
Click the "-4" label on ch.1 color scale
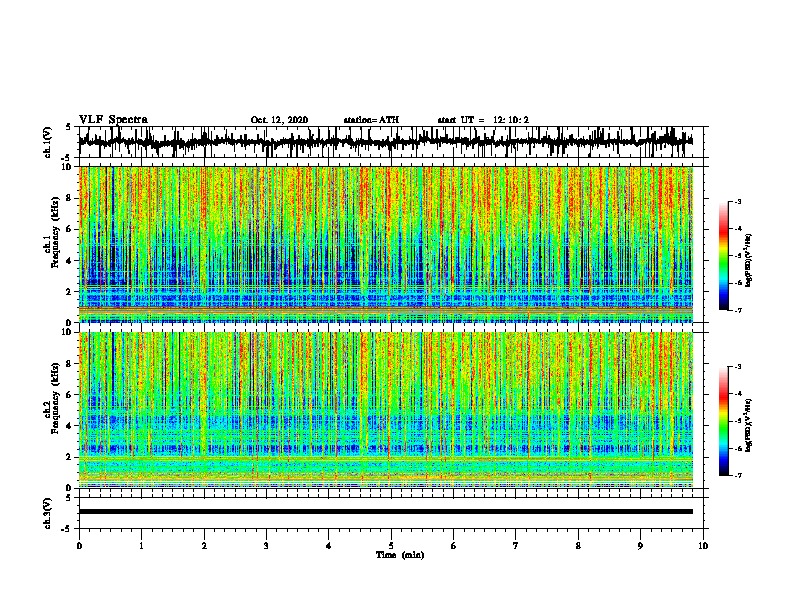click(x=737, y=229)
